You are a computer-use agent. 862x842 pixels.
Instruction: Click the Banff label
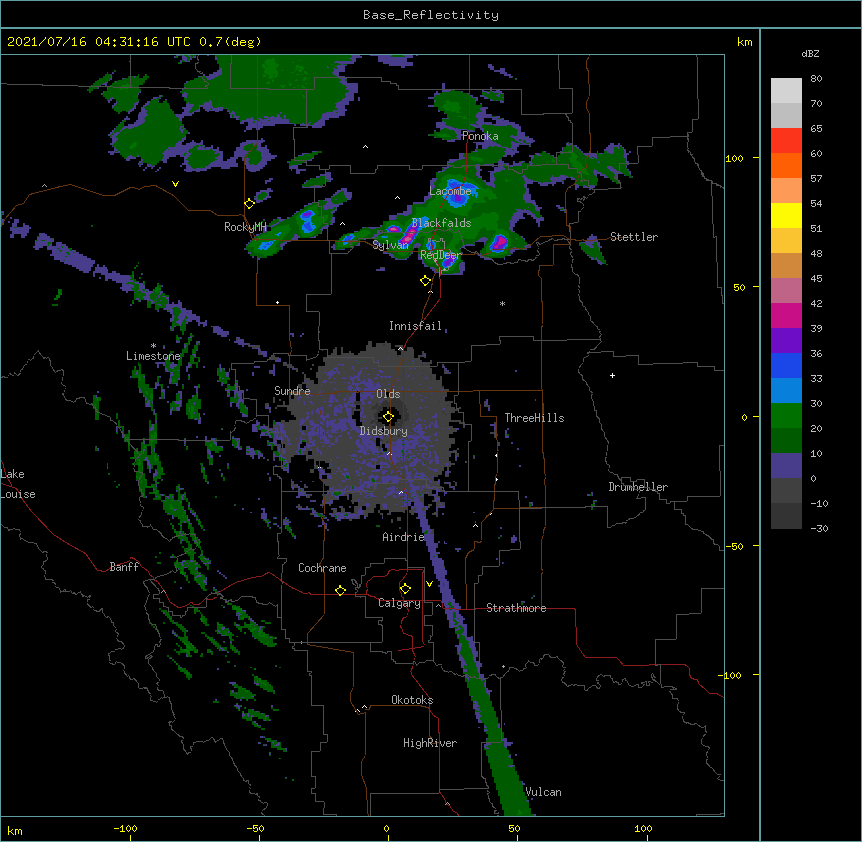click(124, 567)
